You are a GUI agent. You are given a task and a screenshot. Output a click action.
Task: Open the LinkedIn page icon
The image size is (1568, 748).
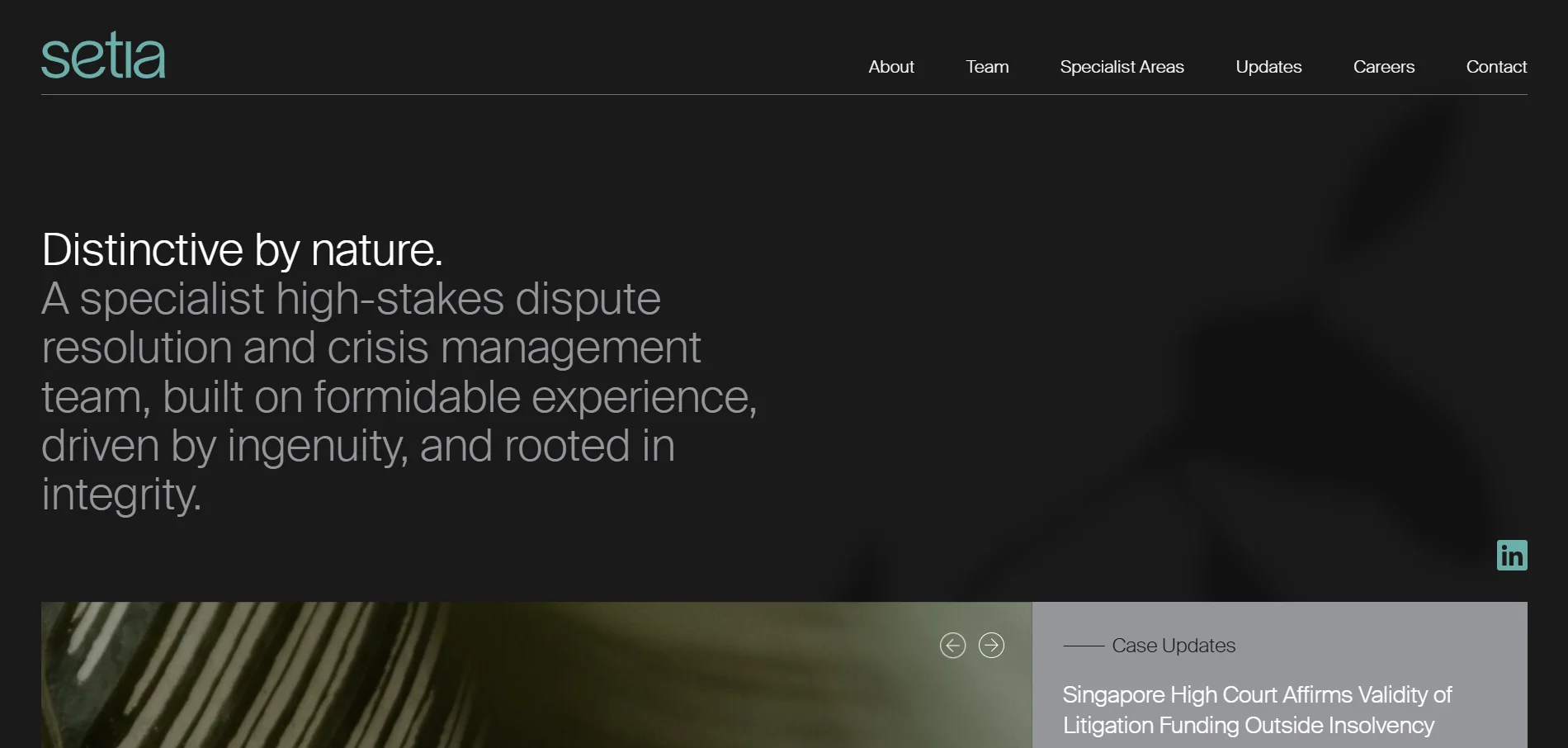(1511, 556)
